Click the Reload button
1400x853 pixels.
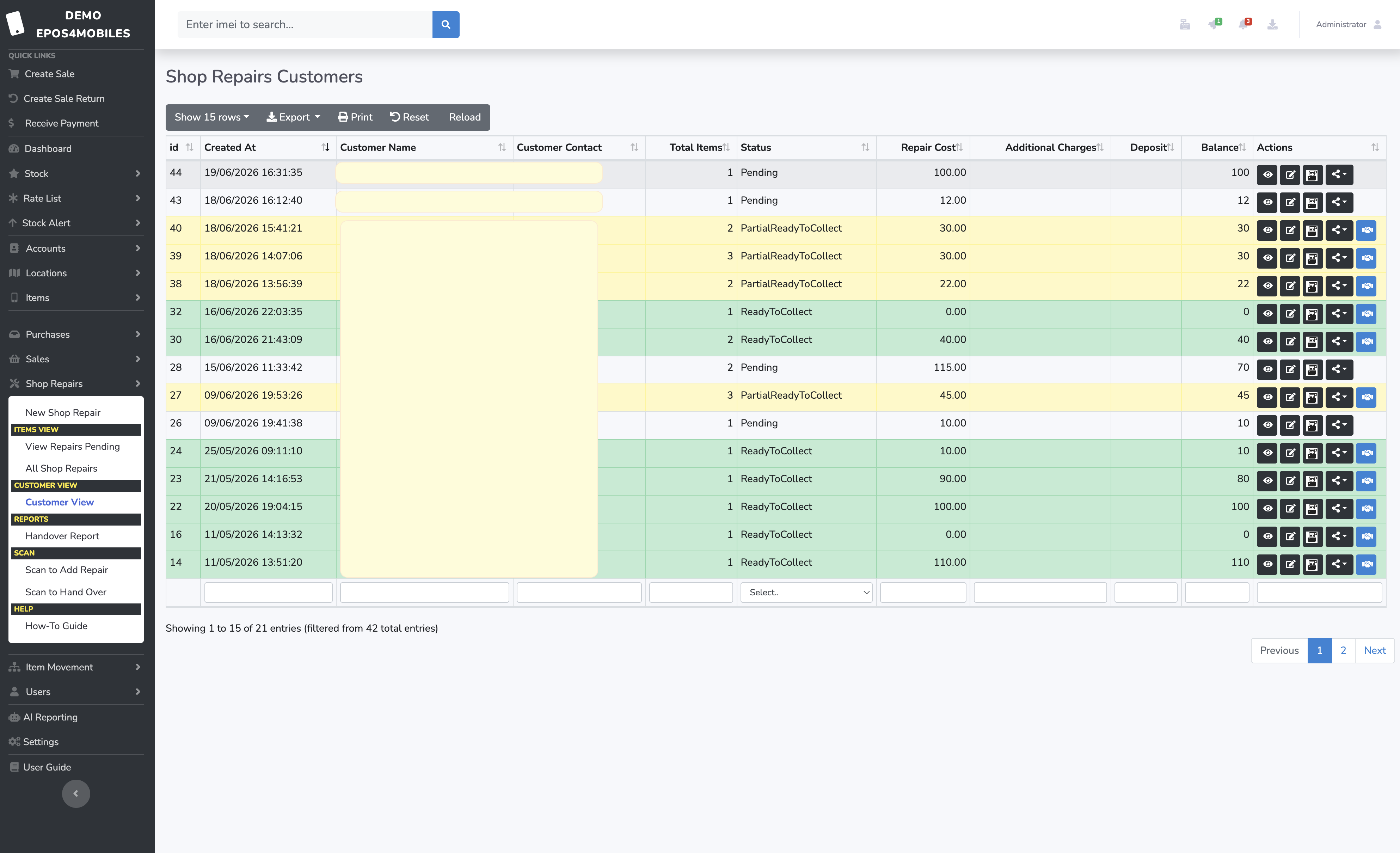tap(464, 117)
